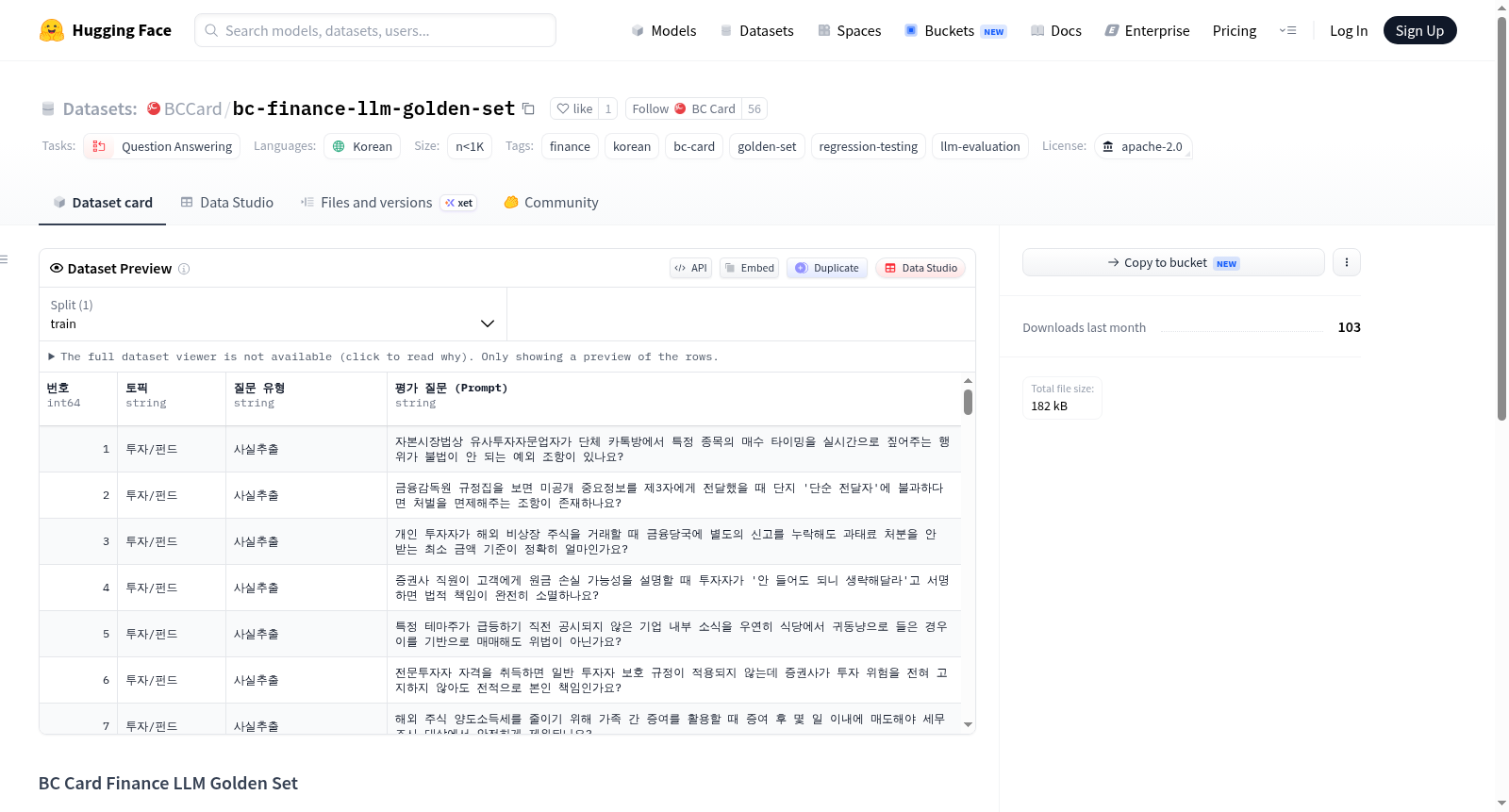Switch to the Dataset card tab
1509x812 pixels.
point(102,203)
